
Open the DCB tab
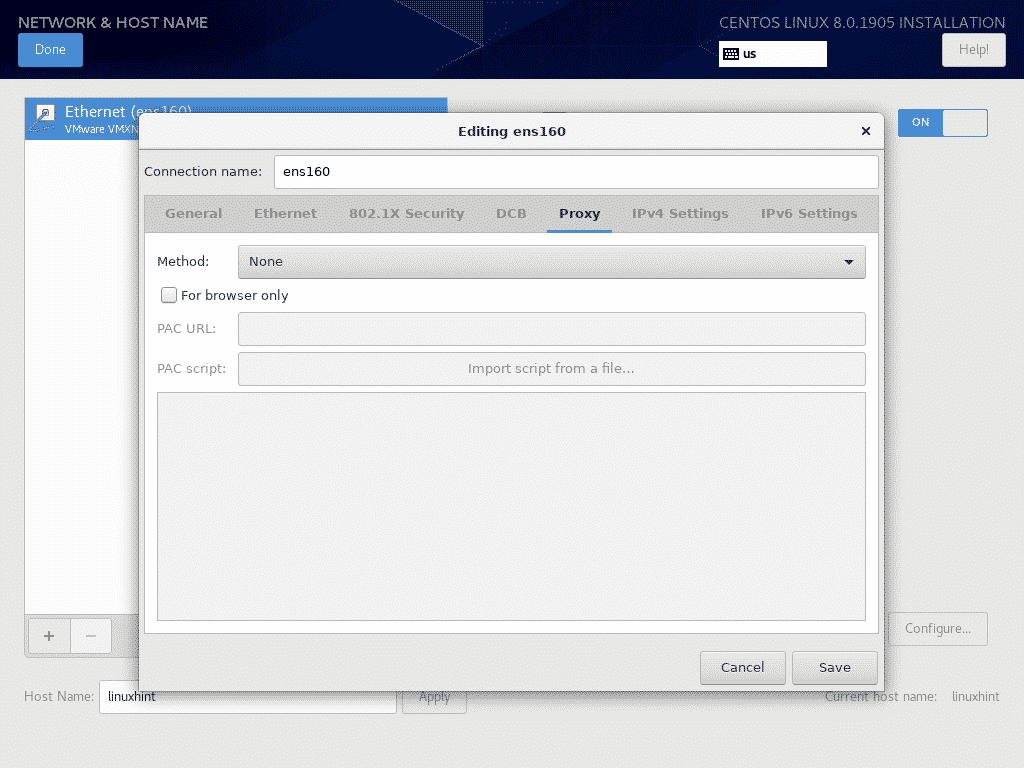point(511,214)
